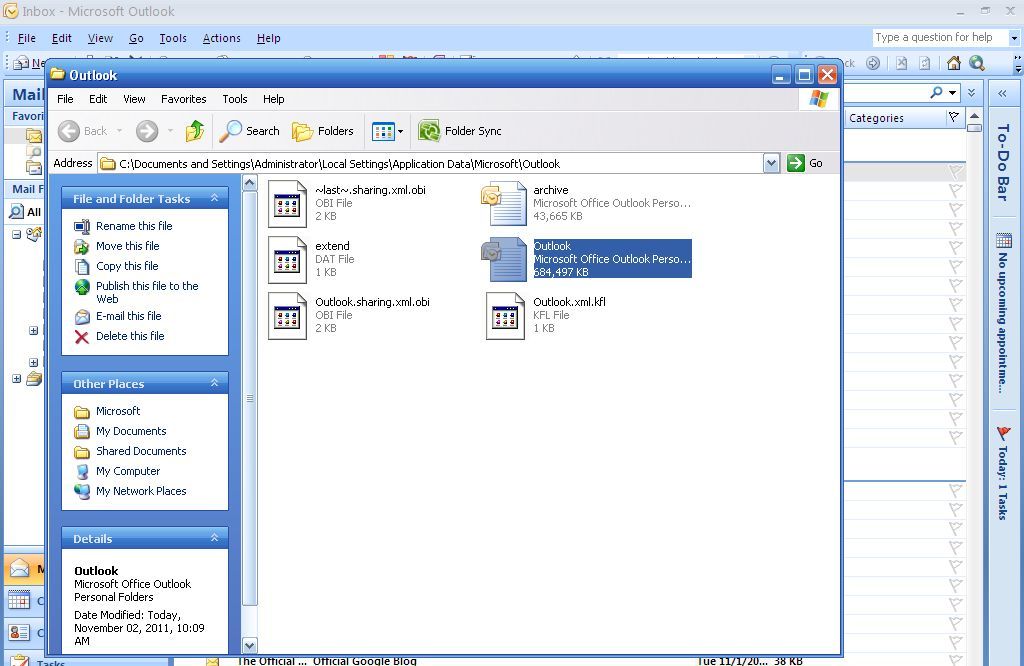The width and height of the screenshot is (1024, 666).
Task: Go back with the Back button
Action: [83, 131]
